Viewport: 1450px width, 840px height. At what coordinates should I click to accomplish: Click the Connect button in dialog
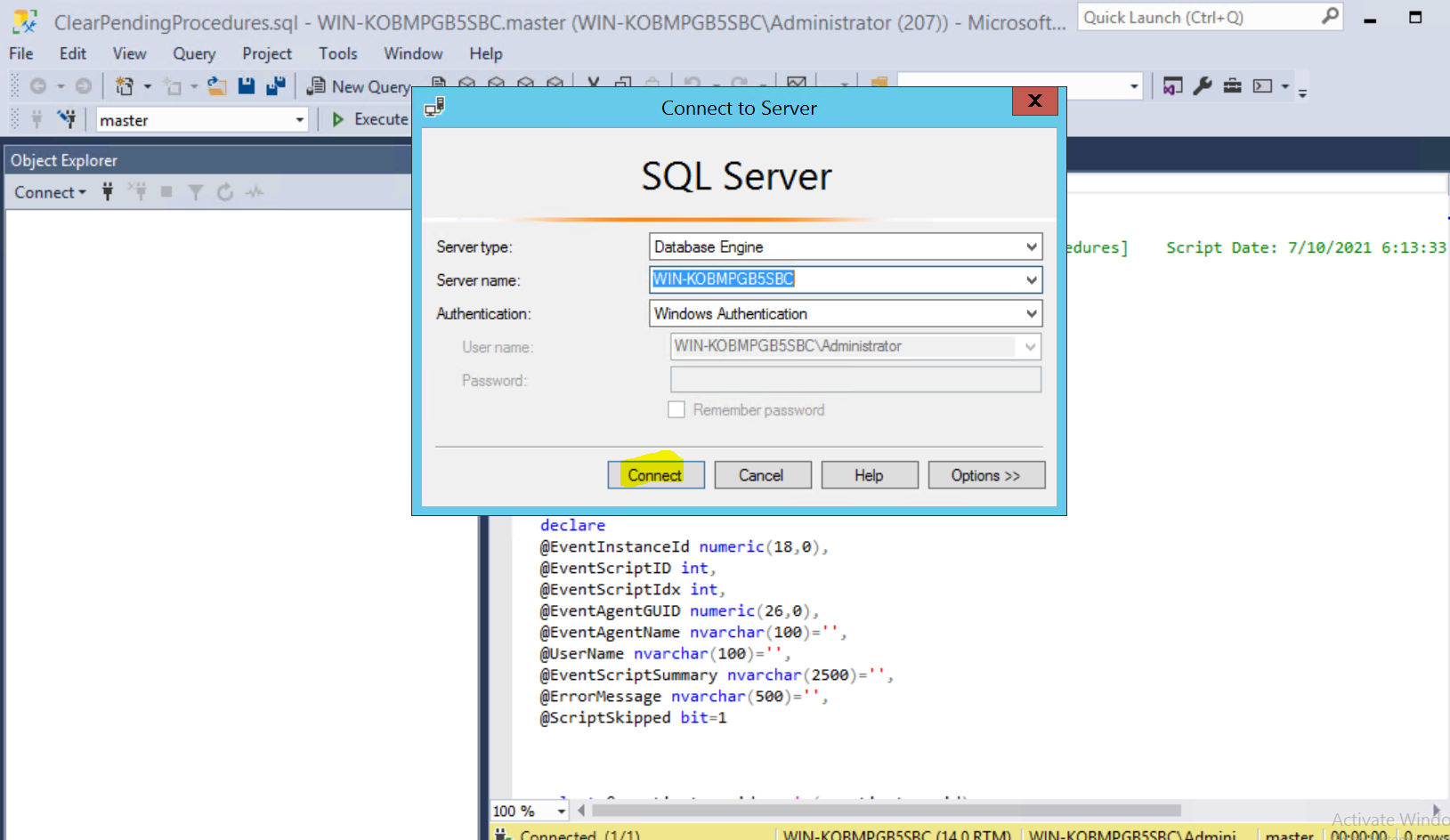(656, 475)
